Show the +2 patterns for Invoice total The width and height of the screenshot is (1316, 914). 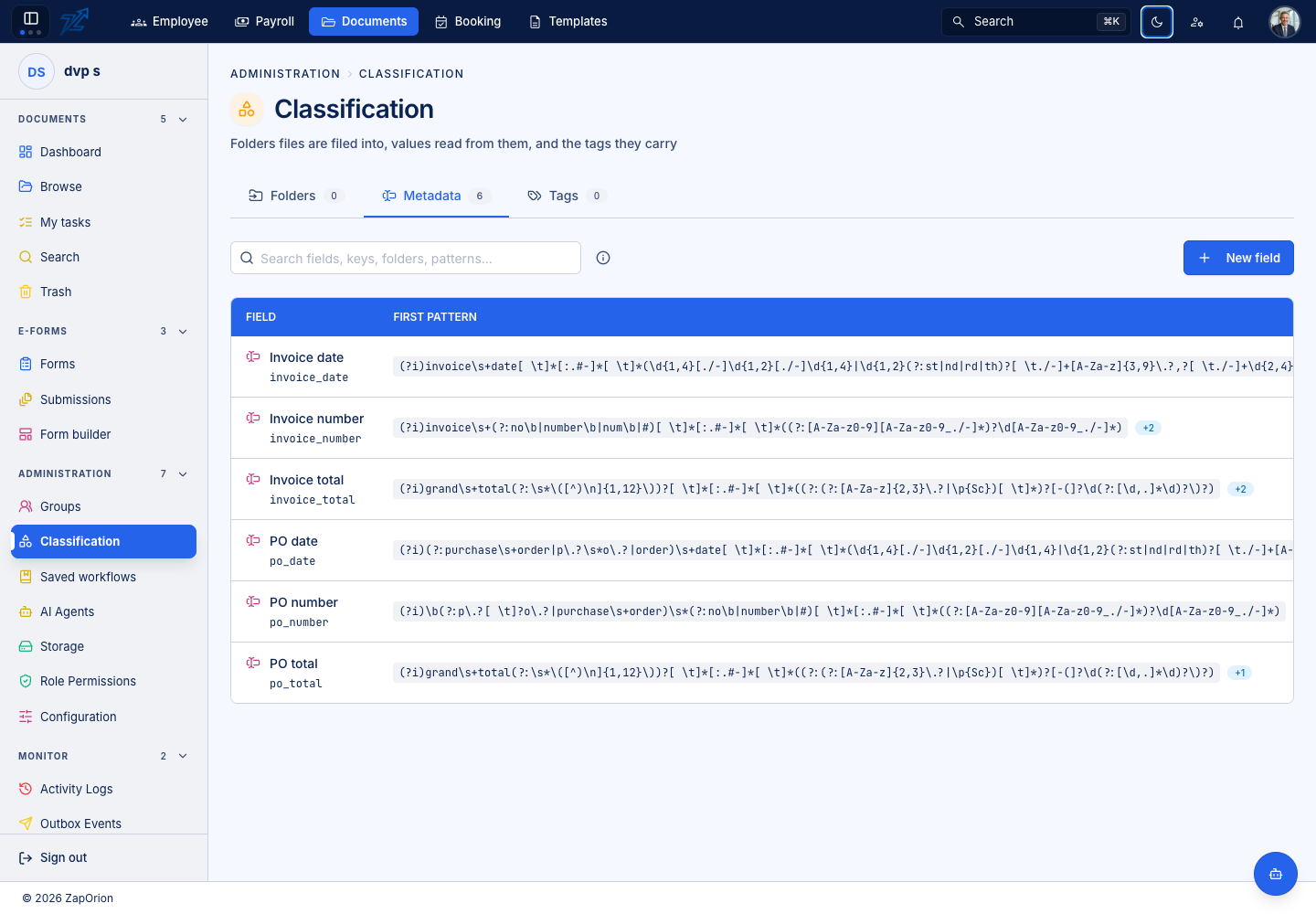1240,489
